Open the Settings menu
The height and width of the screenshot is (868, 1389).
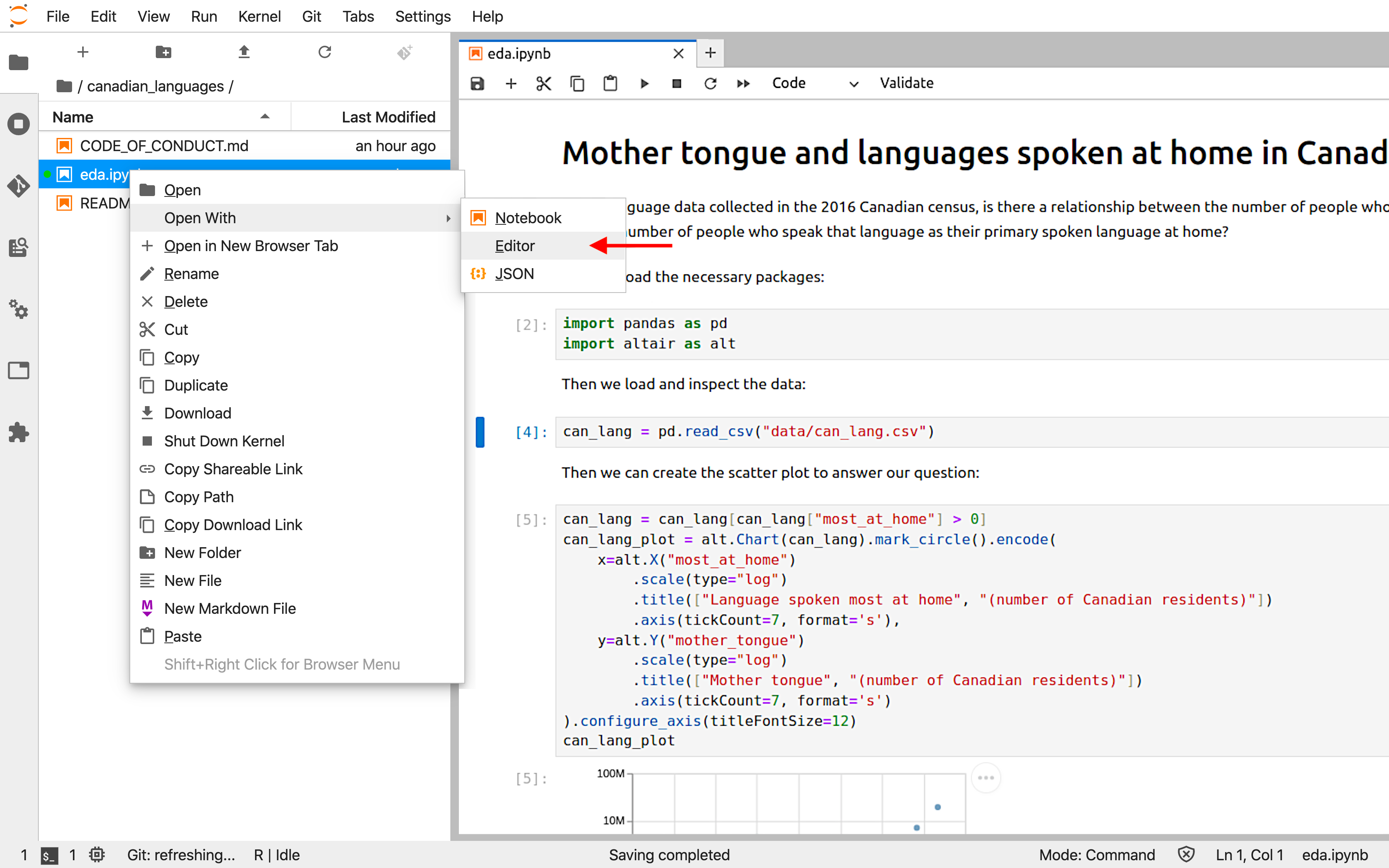point(423,17)
